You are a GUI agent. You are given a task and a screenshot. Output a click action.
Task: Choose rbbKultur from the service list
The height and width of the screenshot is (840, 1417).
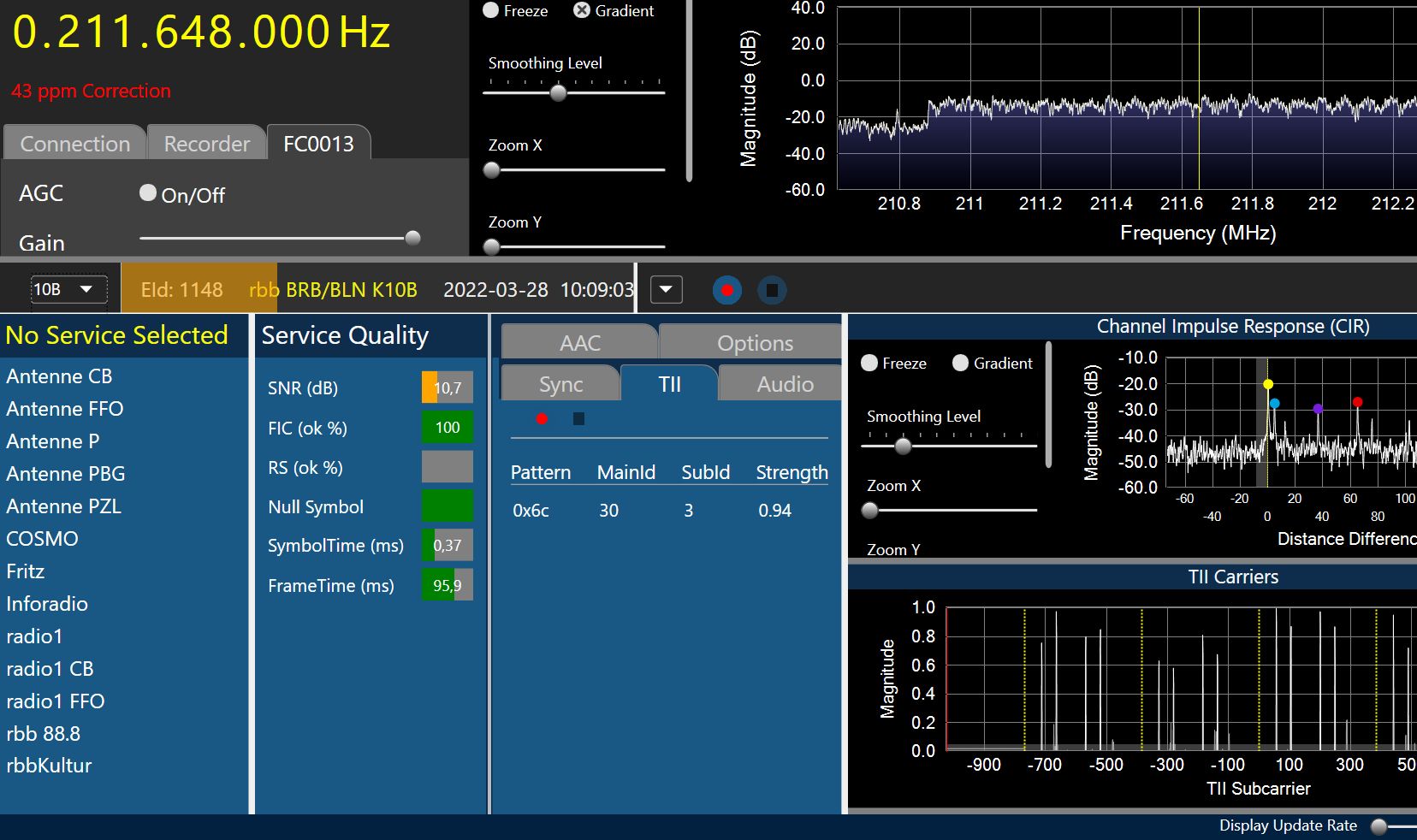[49, 766]
